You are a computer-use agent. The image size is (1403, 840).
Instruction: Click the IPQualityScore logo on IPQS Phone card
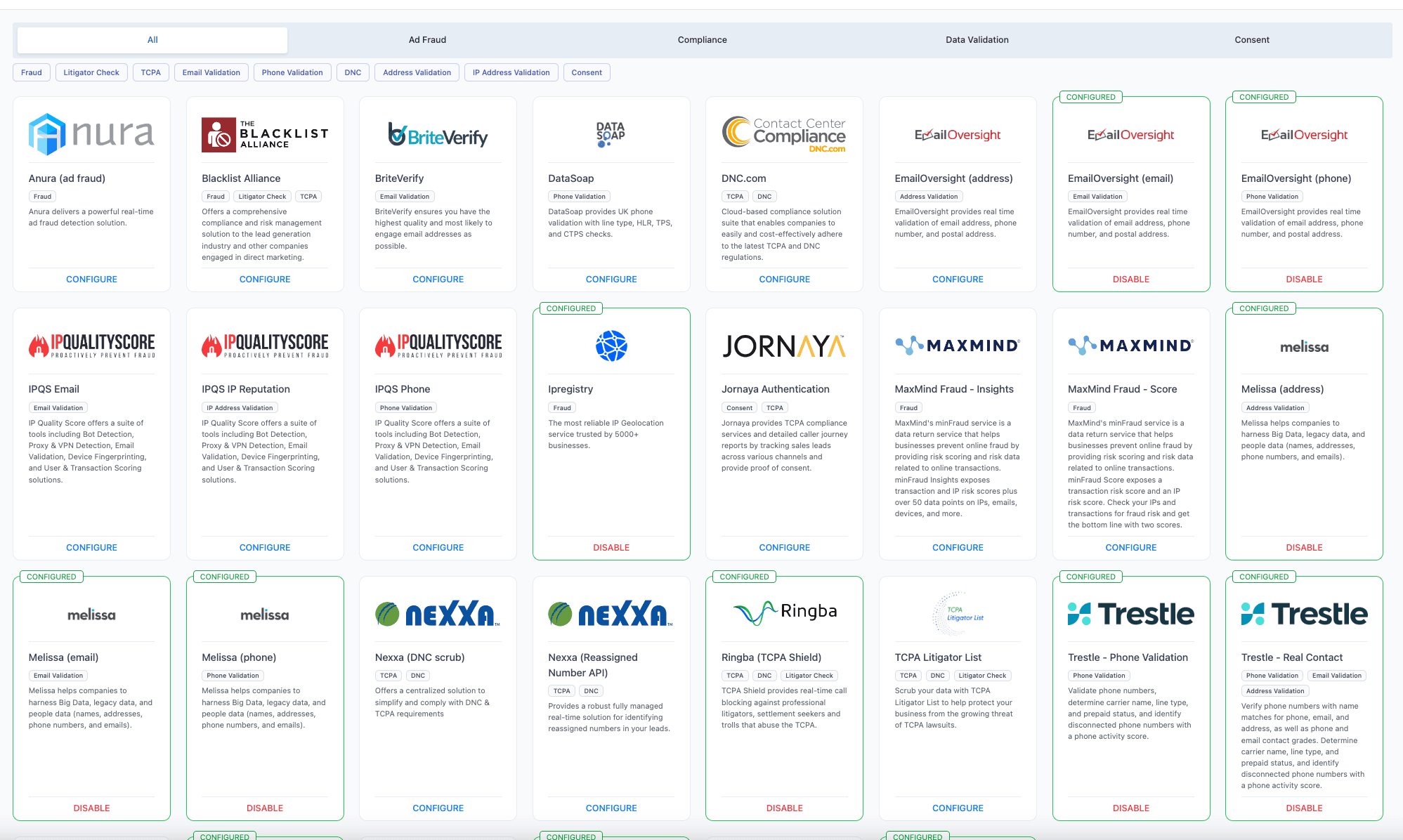(438, 346)
